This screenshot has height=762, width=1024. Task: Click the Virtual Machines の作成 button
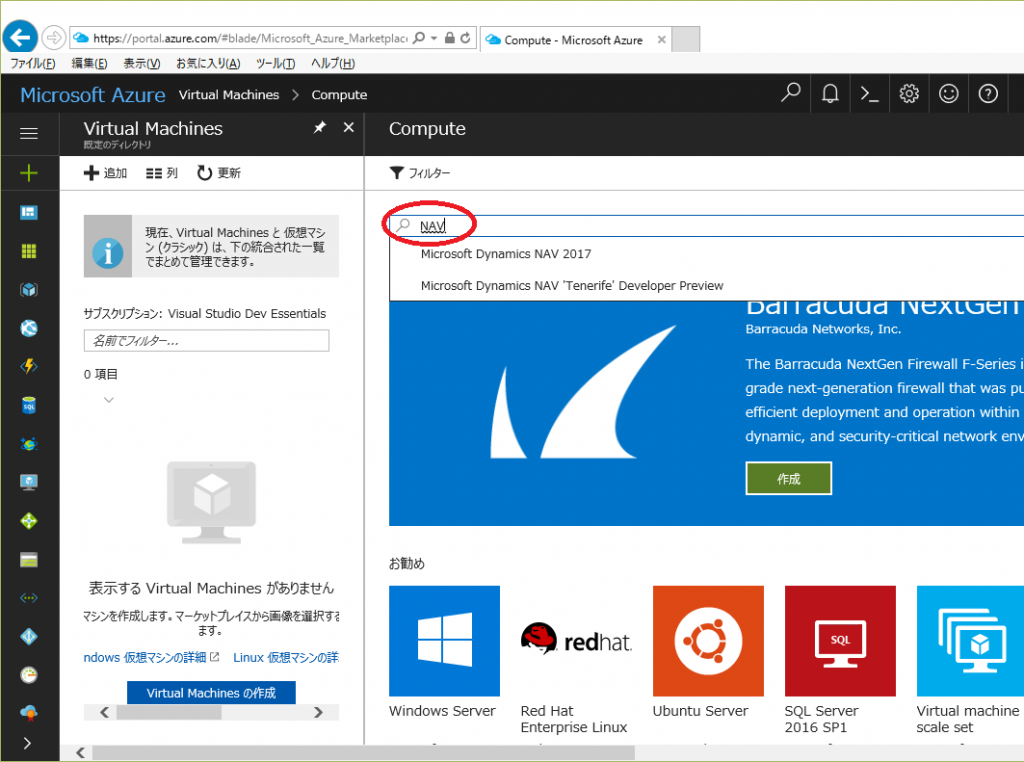[x=211, y=692]
